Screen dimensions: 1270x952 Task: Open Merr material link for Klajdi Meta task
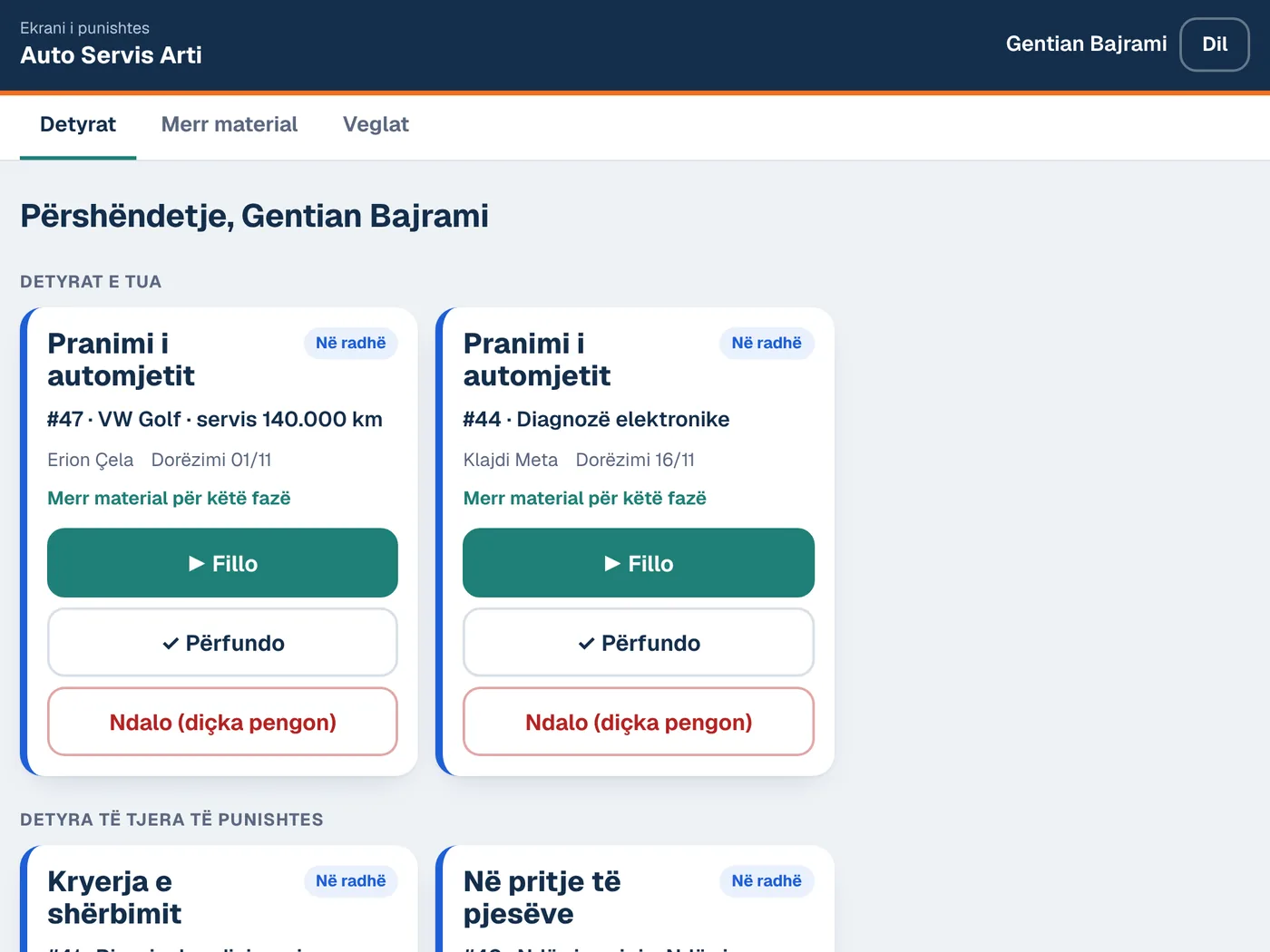pyautogui.click(x=584, y=498)
